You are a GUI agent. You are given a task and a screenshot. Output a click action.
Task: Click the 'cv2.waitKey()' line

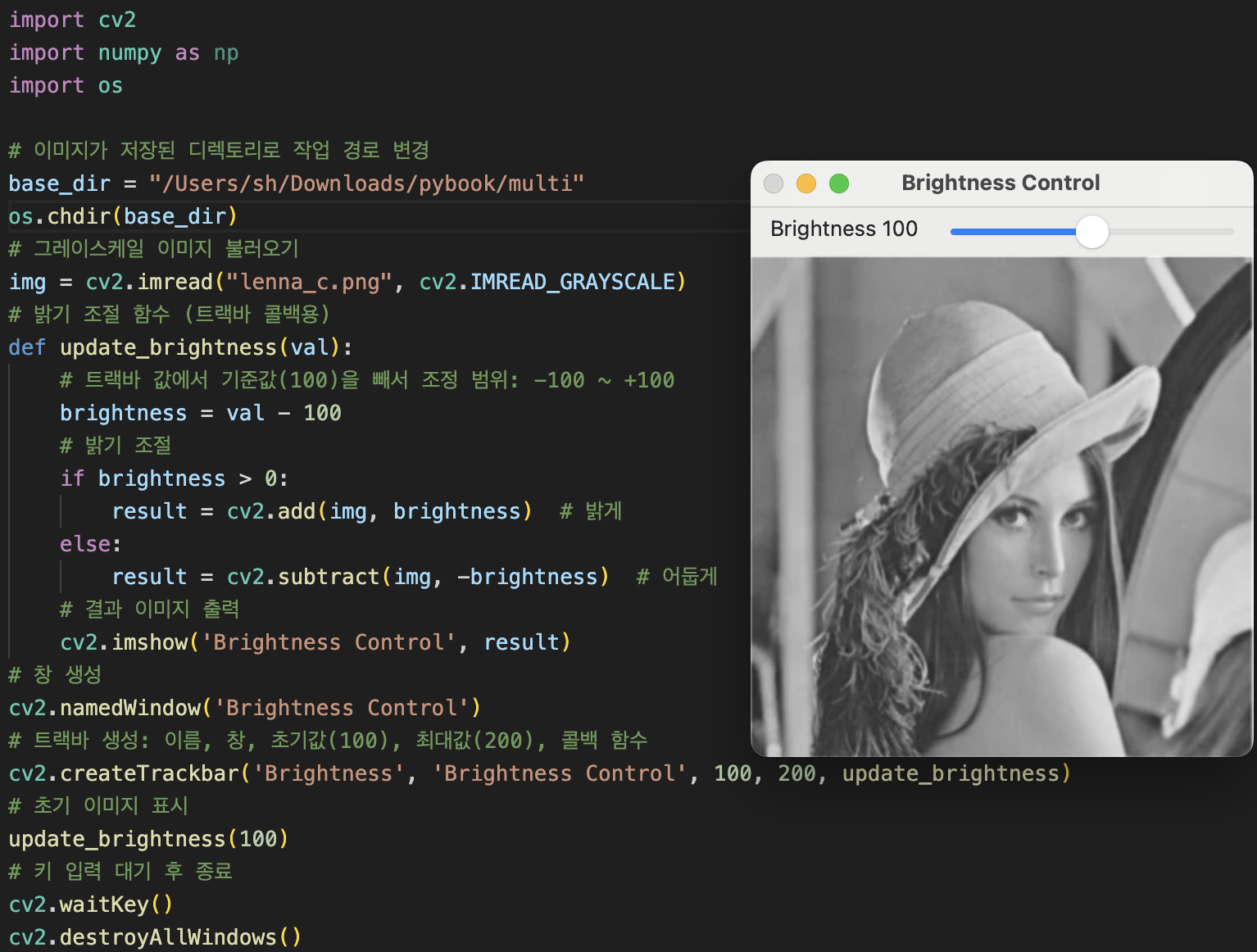click(x=91, y=904)
